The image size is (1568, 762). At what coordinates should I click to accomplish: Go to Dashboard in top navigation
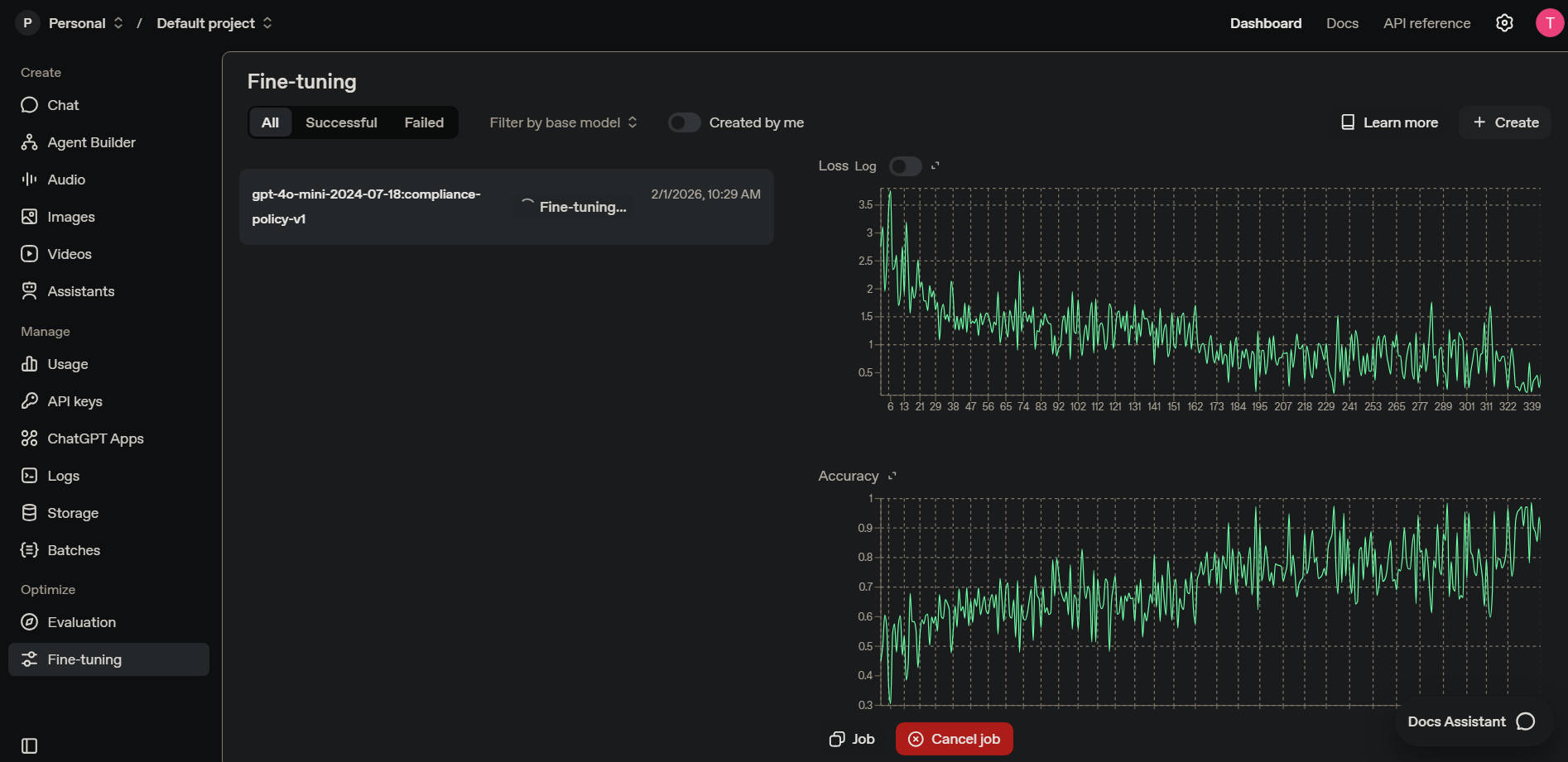[x=1266, y=23]
